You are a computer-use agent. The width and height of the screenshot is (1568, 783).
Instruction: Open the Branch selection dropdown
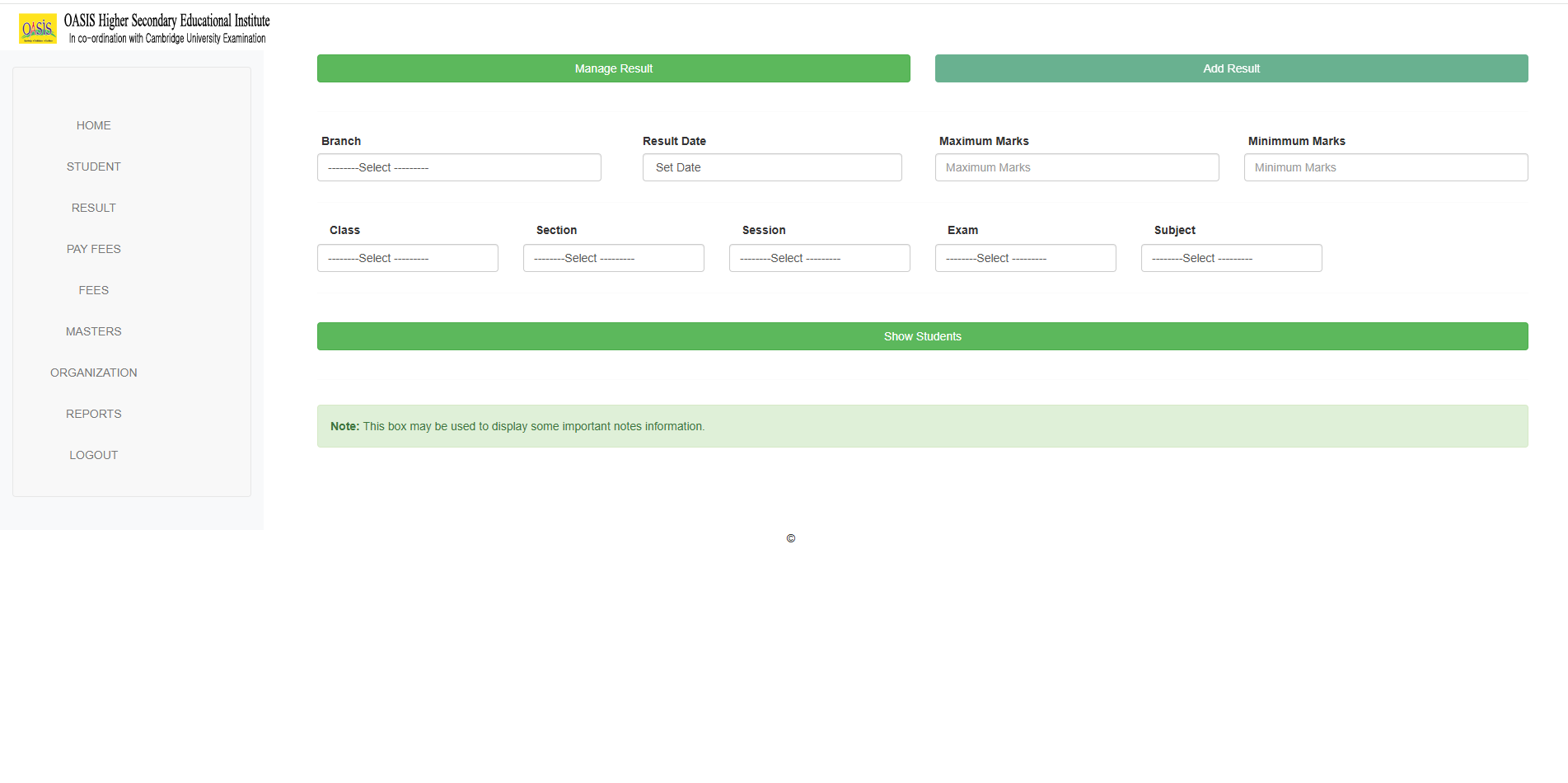[459, 167]
